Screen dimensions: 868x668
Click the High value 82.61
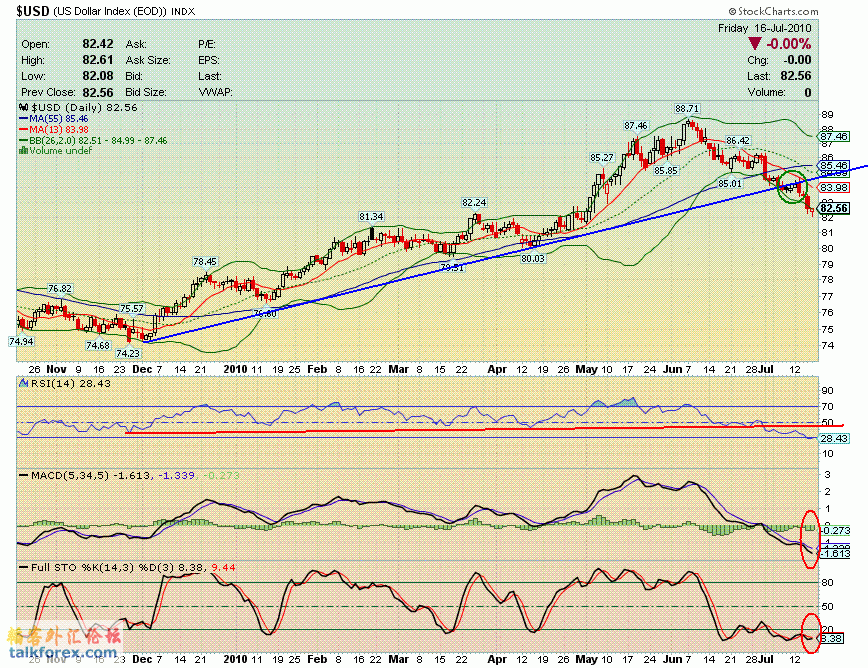click(x=98, y=60)
